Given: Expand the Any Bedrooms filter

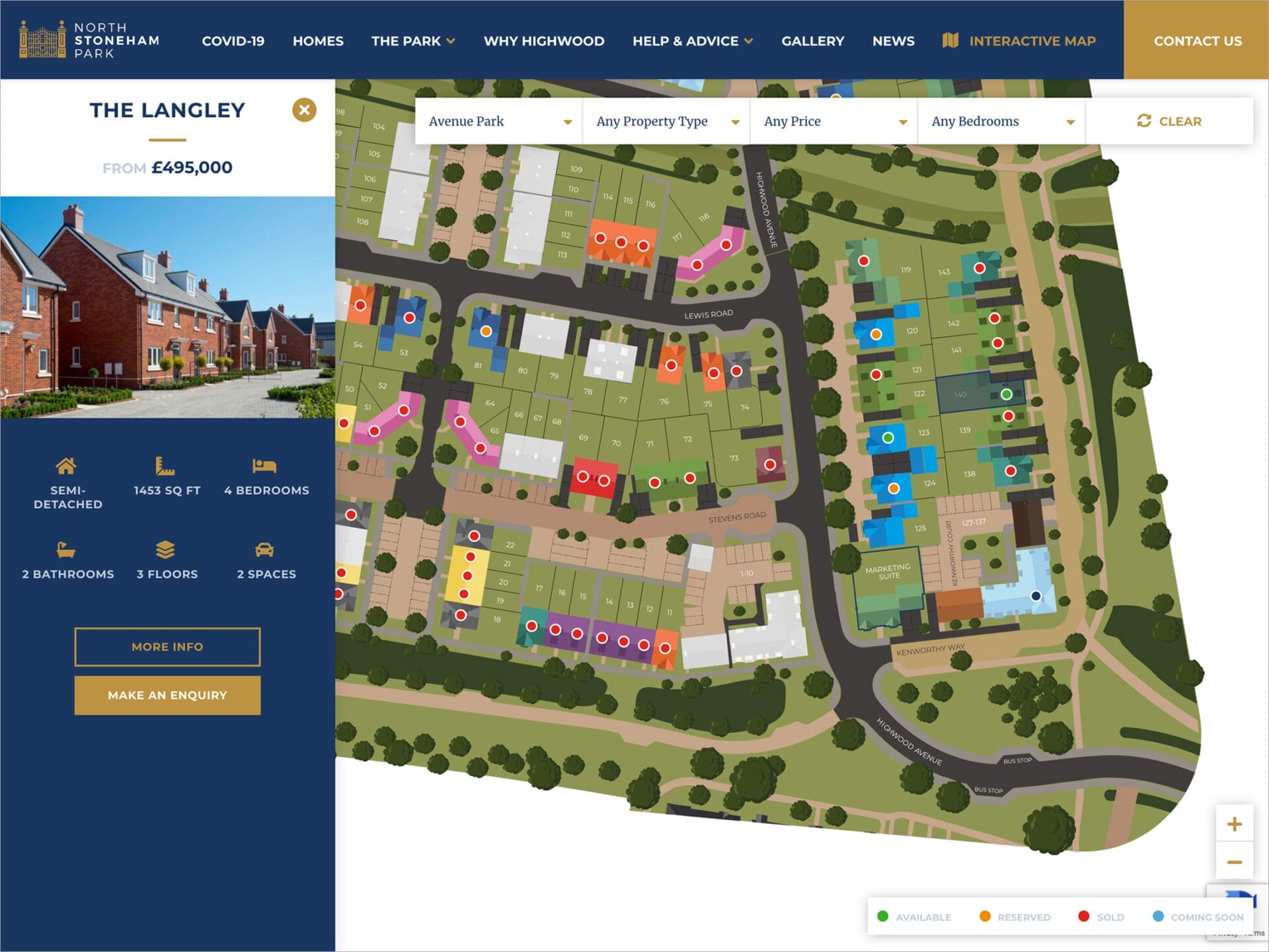Looking at the screenshot, I should click(x=1001, y=122).
